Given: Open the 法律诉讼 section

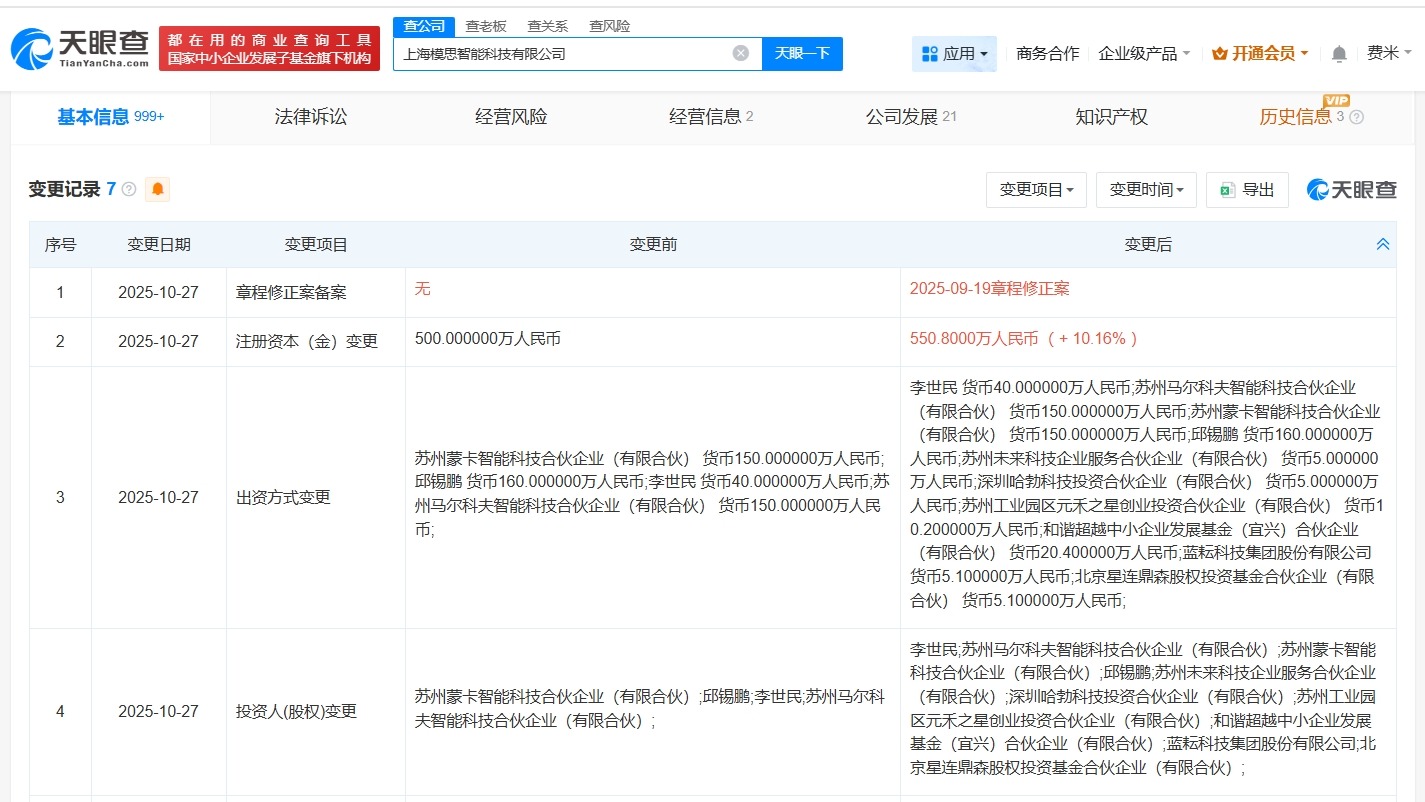Looking at the screenshot, I should (310, 117).
